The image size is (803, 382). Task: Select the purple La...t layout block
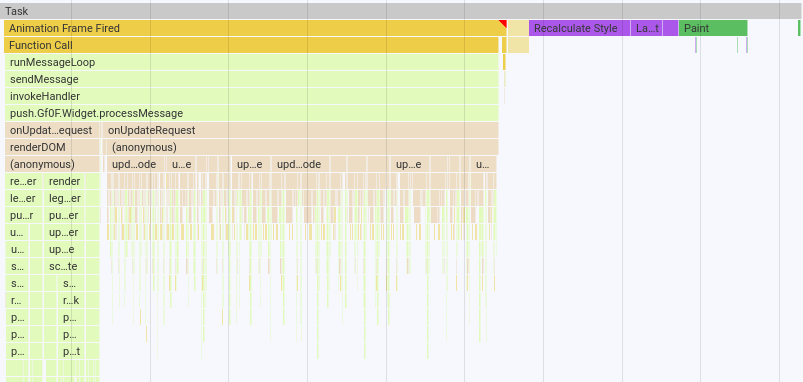[646, 28]
